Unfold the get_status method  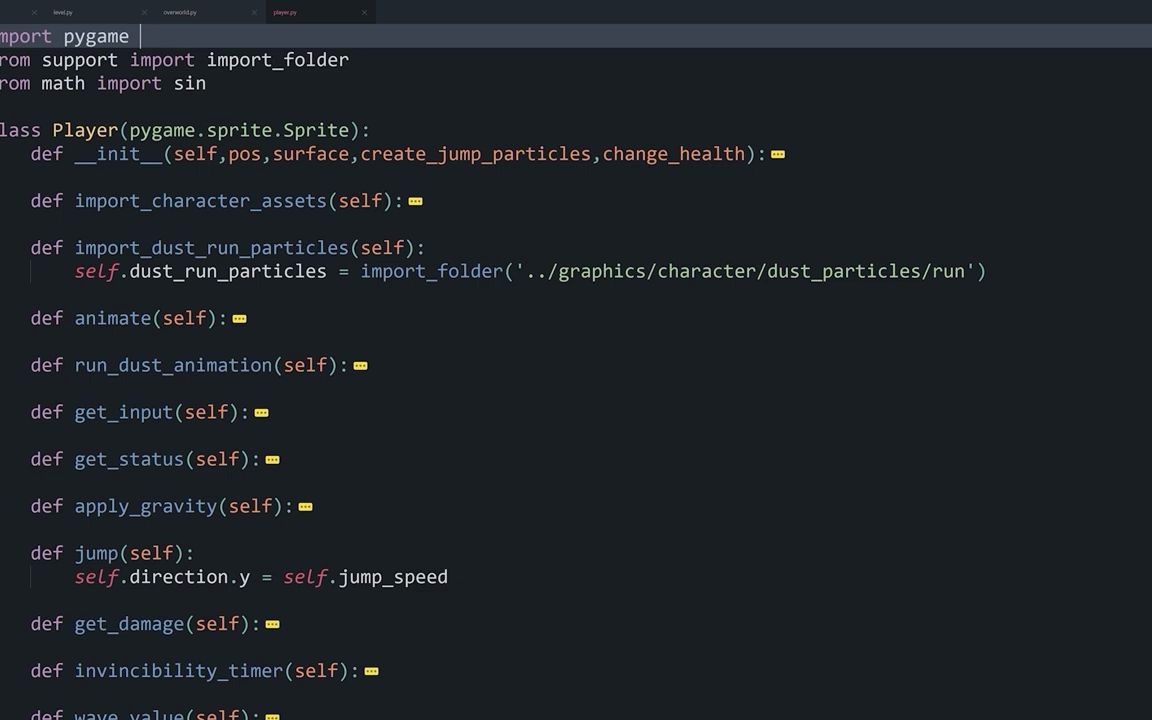point(272,459)
